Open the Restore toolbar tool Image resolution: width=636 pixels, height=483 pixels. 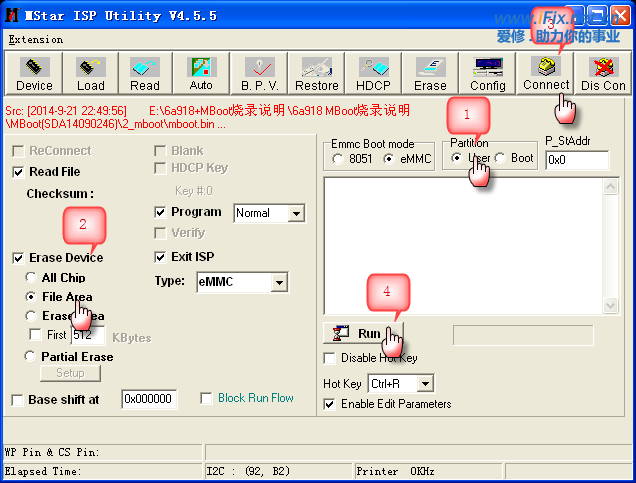coord(317,74)
